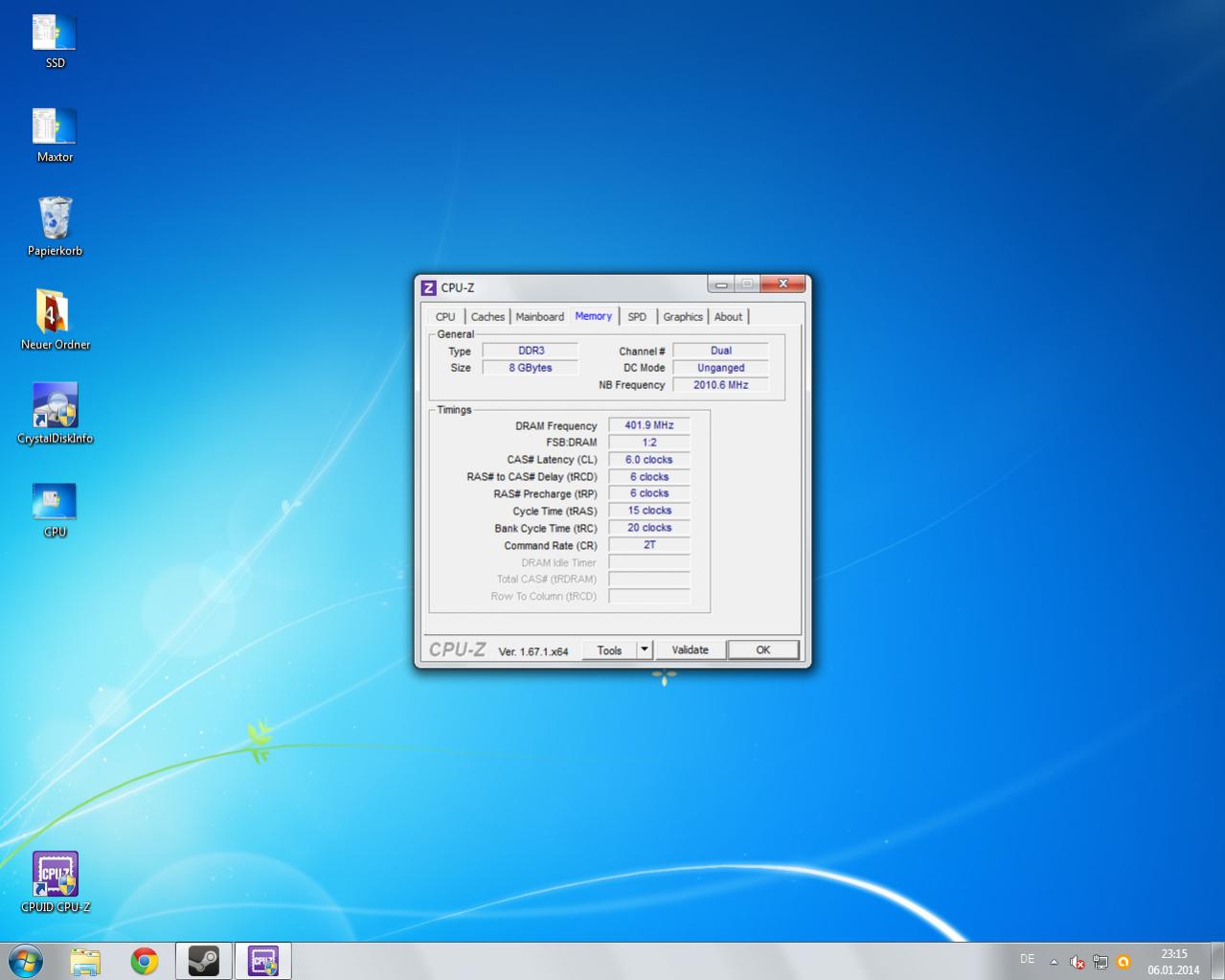Image resolution: width=1225 pixels, height=980 pixels.
Task: Click the FSB:DRAM value 1:2
Action: pos(649,443)
